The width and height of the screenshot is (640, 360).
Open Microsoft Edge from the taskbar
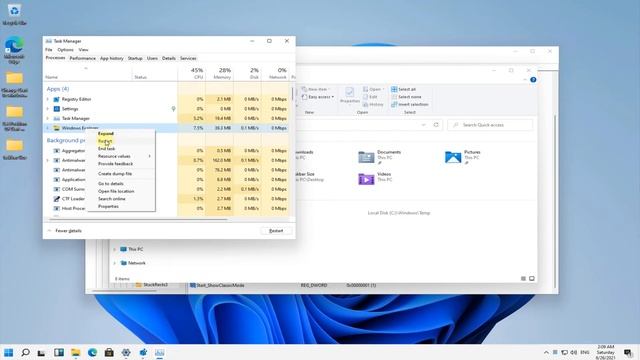tap(92, 352)
